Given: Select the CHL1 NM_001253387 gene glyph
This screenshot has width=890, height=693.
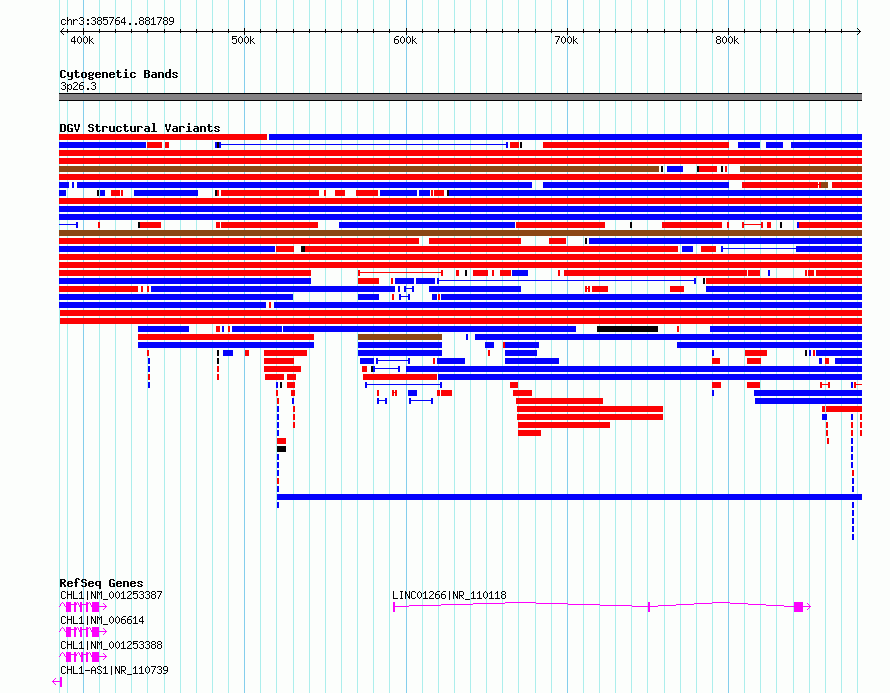Looking at the screenshot, I should point(83,607).
